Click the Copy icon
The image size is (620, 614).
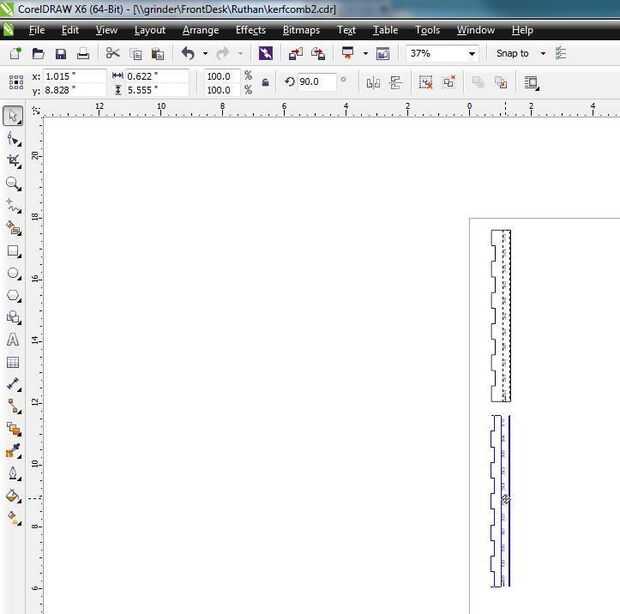(136, 54)
